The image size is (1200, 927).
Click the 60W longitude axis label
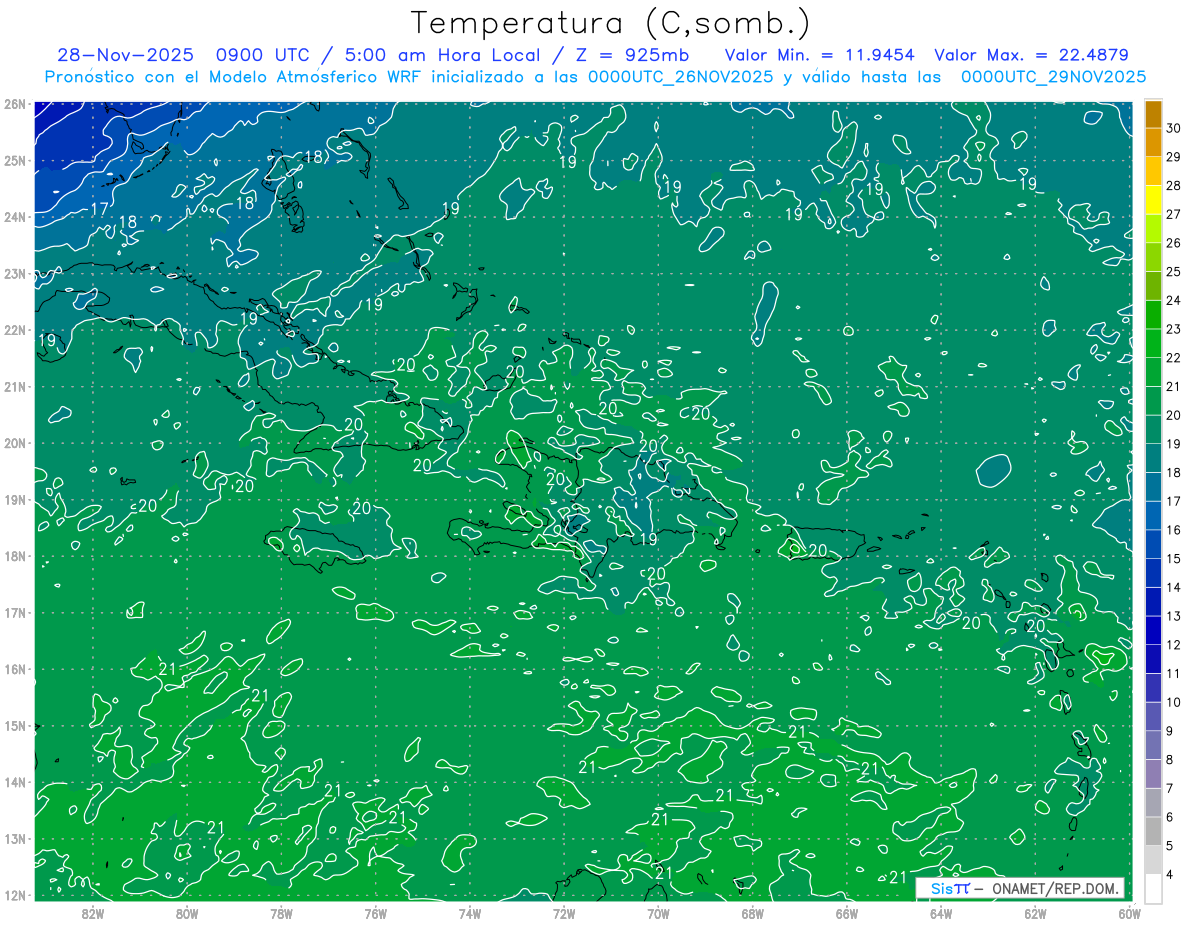[x=1129, y=912]
